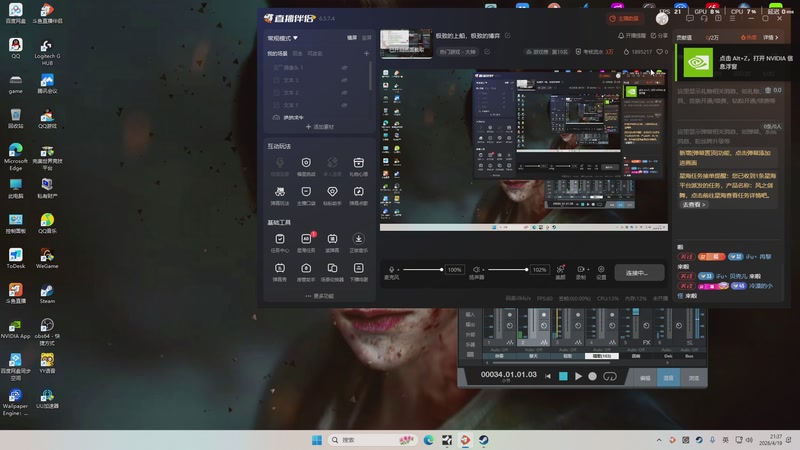Switch to the DAW 浏览 browse tab
The image size is (800, 450).
[693, 378]
